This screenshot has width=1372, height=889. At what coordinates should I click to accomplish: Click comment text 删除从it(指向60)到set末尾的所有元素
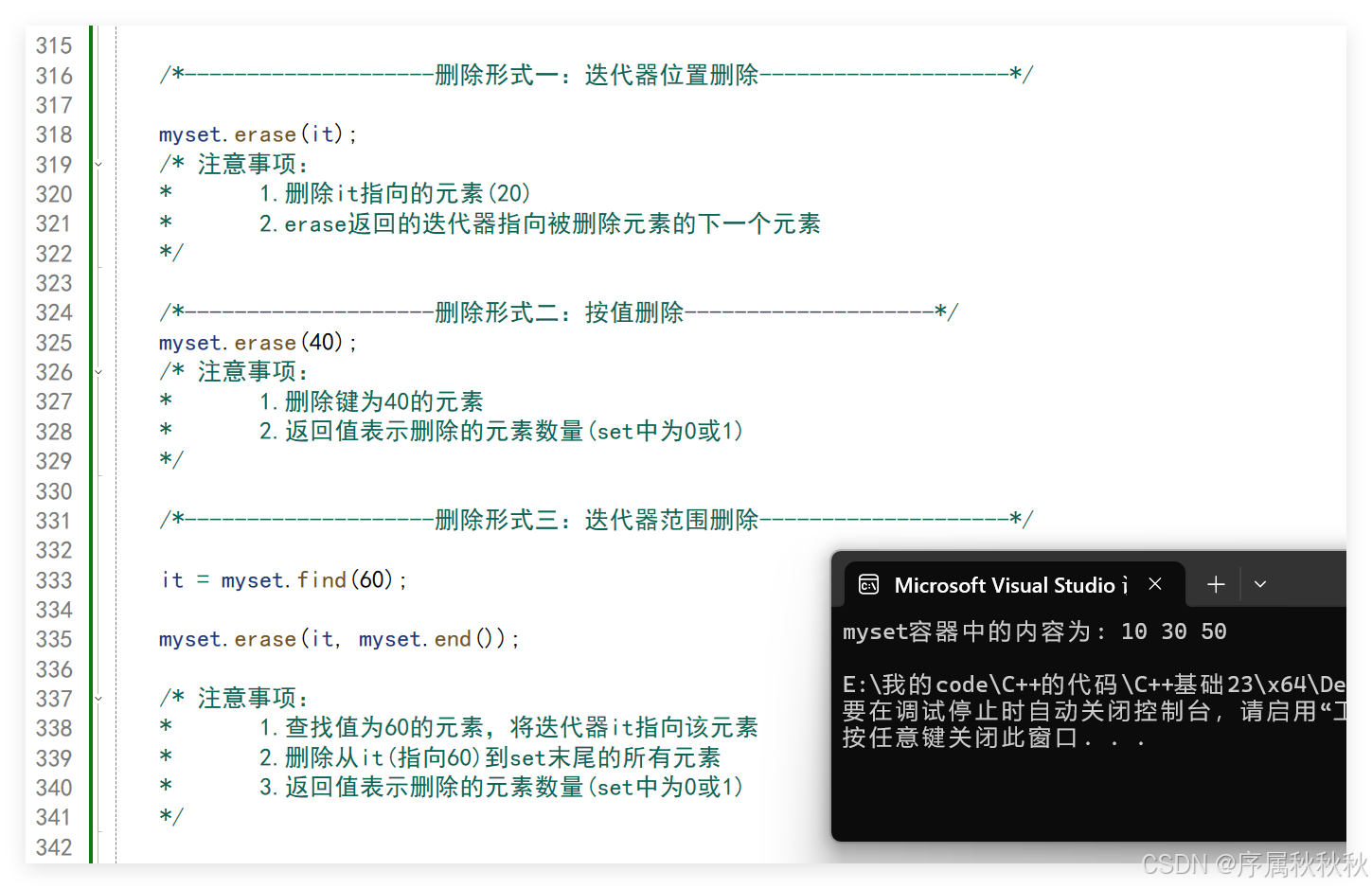(502, 757)
